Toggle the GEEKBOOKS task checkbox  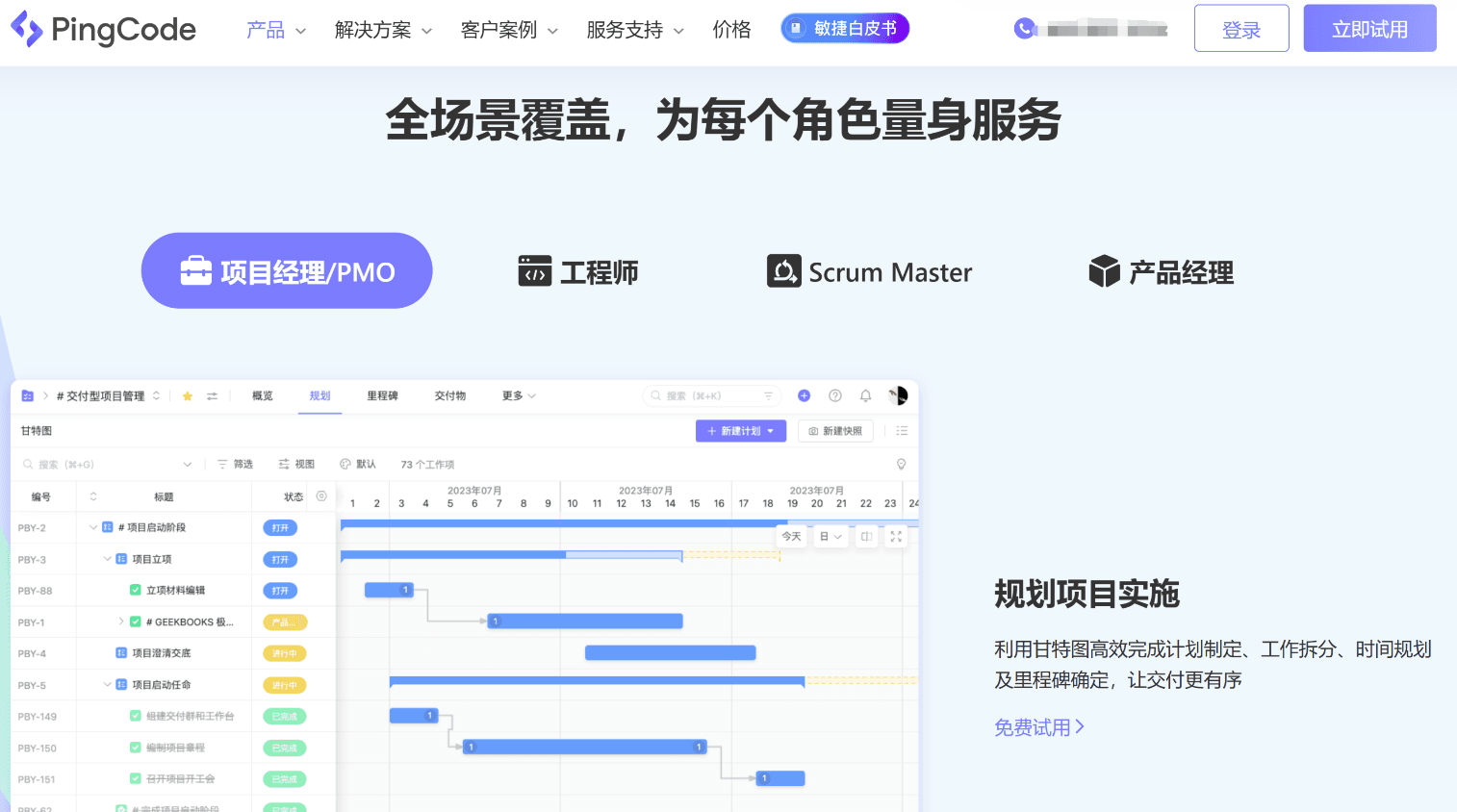[x=136, y=622]
